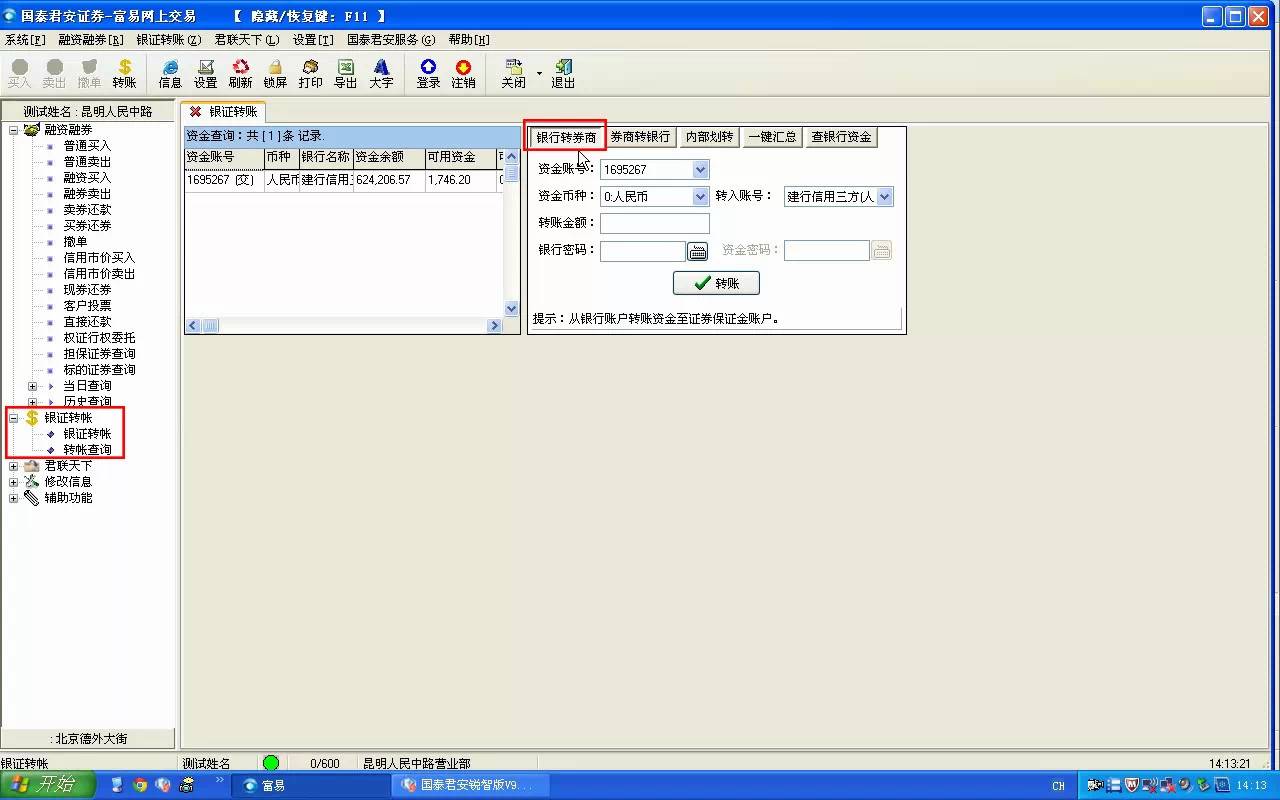This screenshot has height=800, width=1280.
Task: Select 卖券还款 in the tree
Action: (x=87, y=210)
